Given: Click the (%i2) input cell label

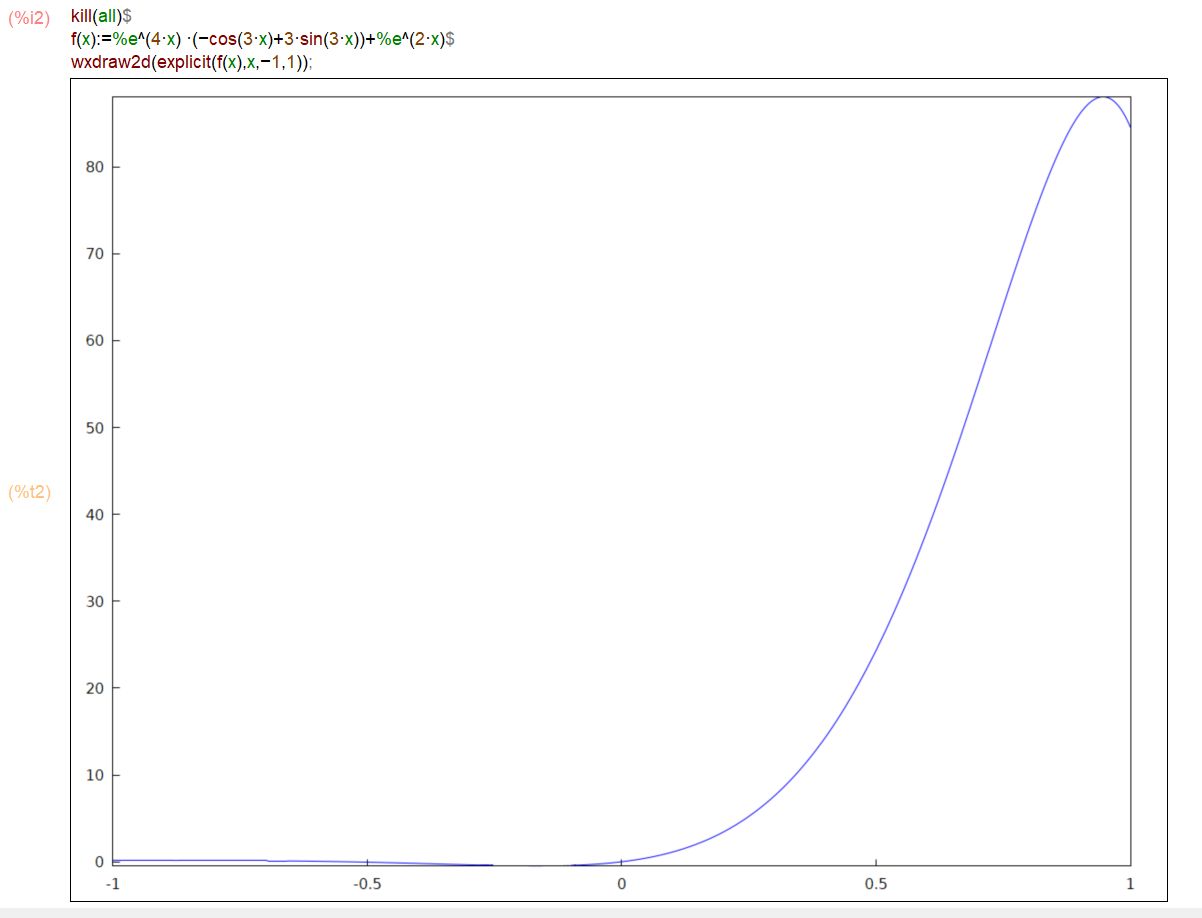Looking at the screenshot, I should (x=29, y=18).
